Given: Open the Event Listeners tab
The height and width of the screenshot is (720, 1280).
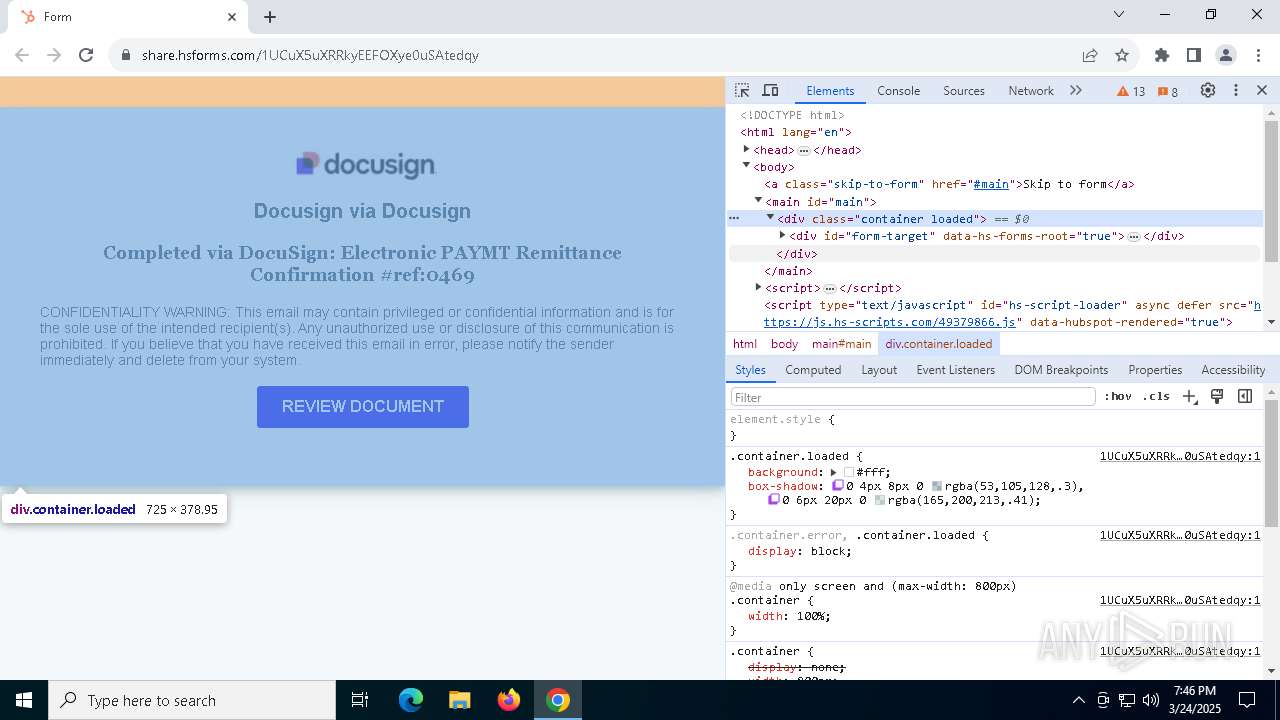Looking at the screenshot, I should click(x=956, y=370).
